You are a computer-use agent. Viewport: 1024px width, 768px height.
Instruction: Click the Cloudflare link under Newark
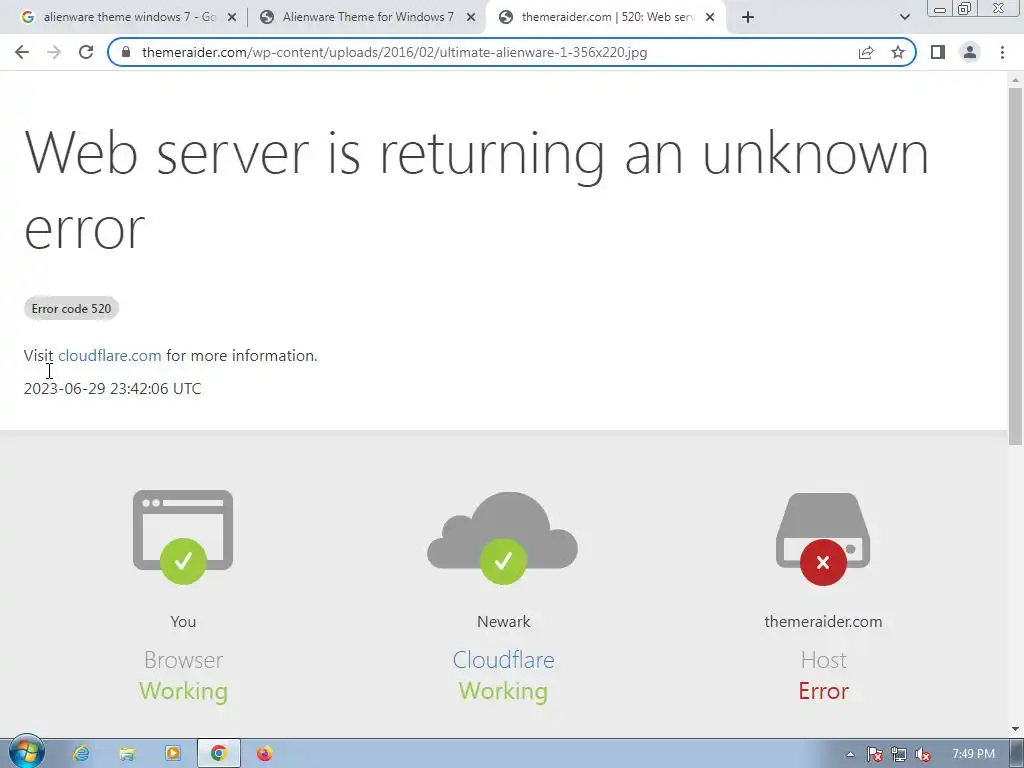coord(504,660)
